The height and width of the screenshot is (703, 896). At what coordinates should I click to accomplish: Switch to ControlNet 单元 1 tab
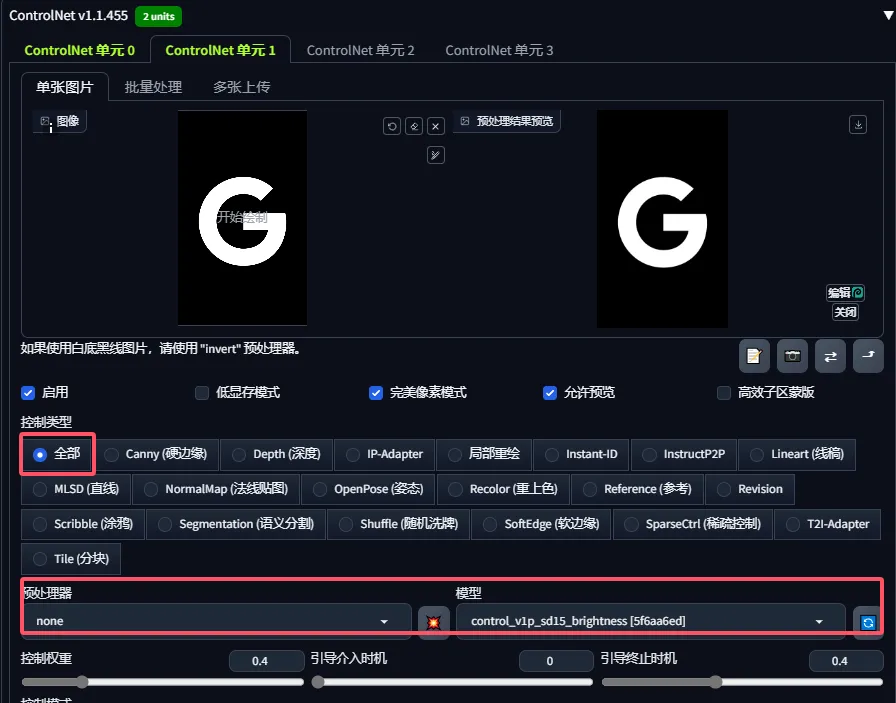[221, 50]
